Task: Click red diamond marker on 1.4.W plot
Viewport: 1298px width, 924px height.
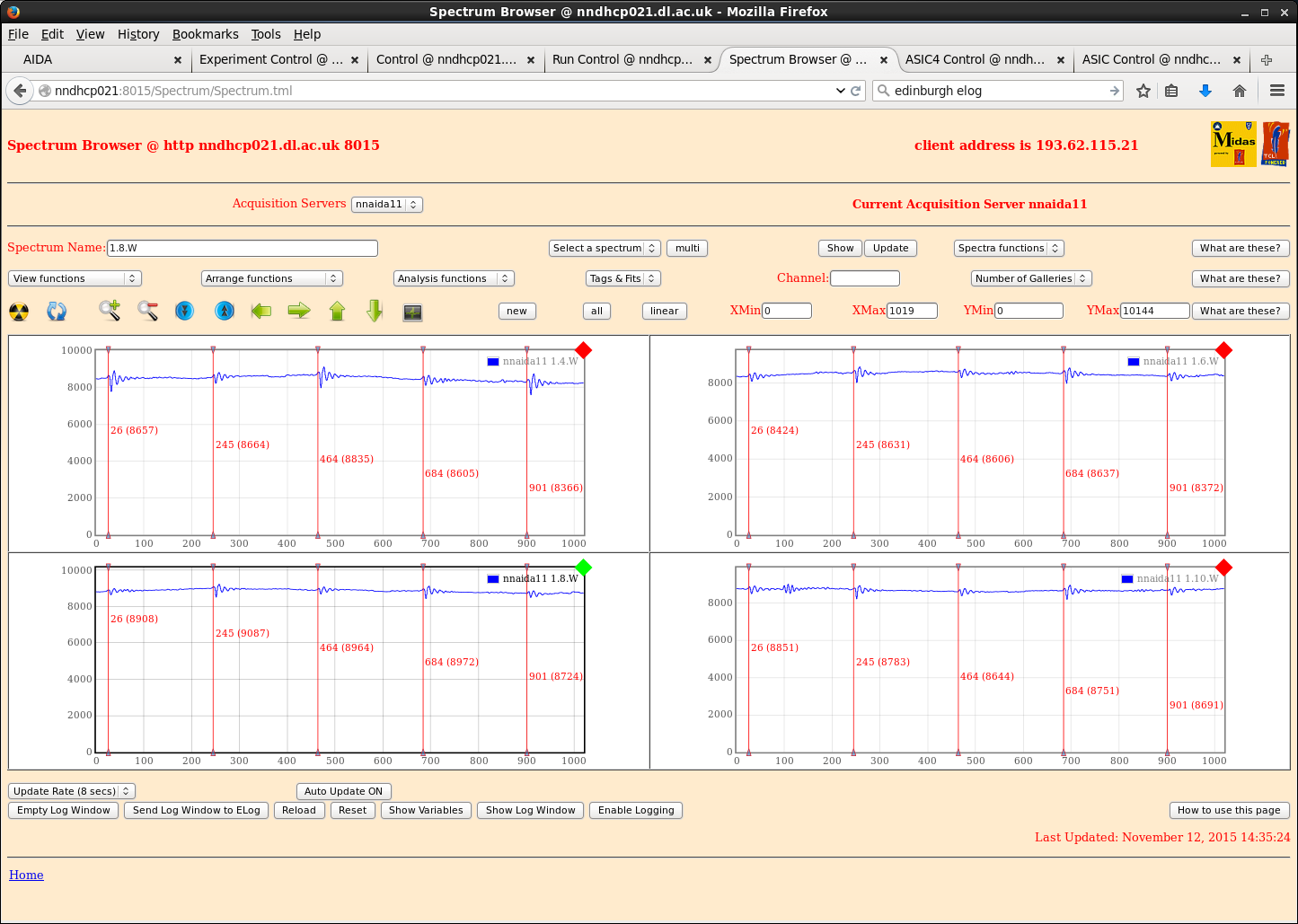Action: pyautogui.click(x=583, y=350)
